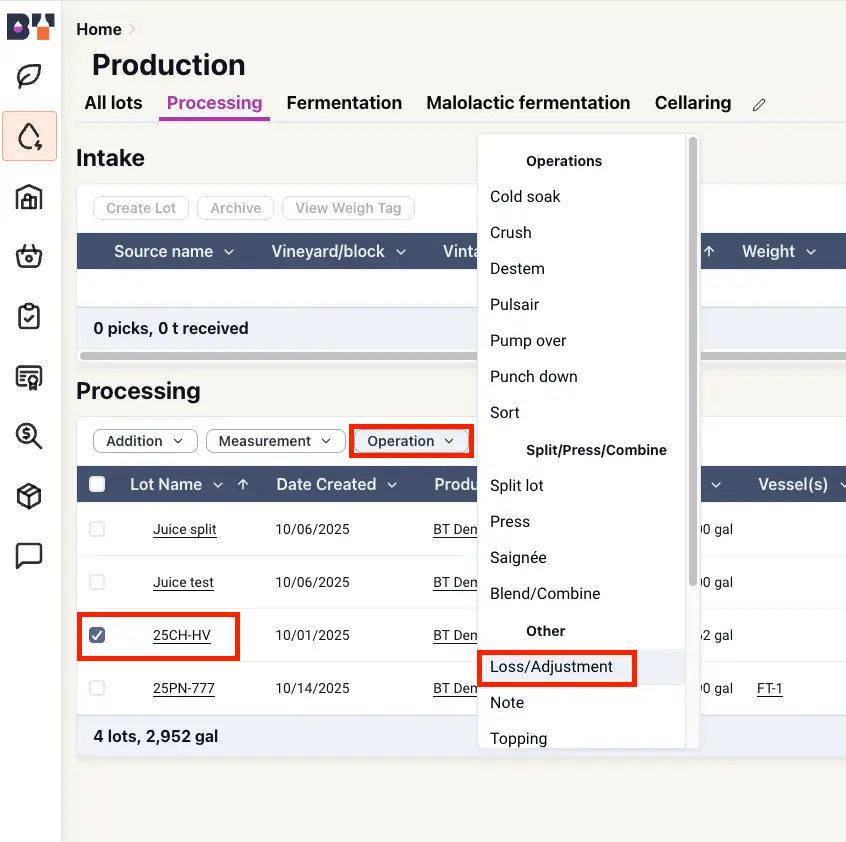846x842 pixels.
Task: Open the basket icon in sidebar
Action: point(29,257)
